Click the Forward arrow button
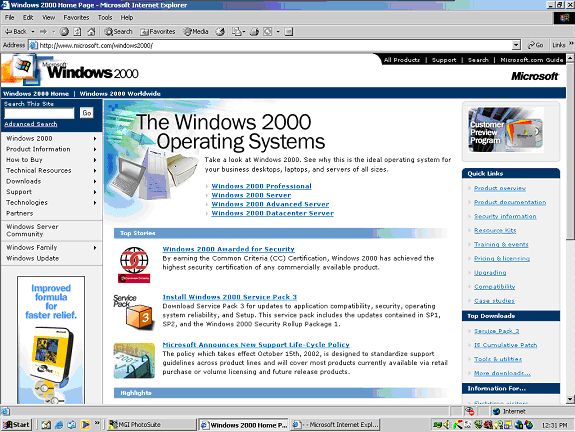This screenshot has width=575, height=432. tap(44, 32)
